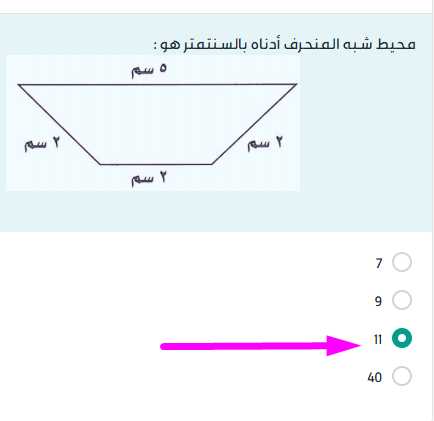Click the ٢ سم label on the left side
Viewport: 434px width, 421px height.
click(42, 144)
